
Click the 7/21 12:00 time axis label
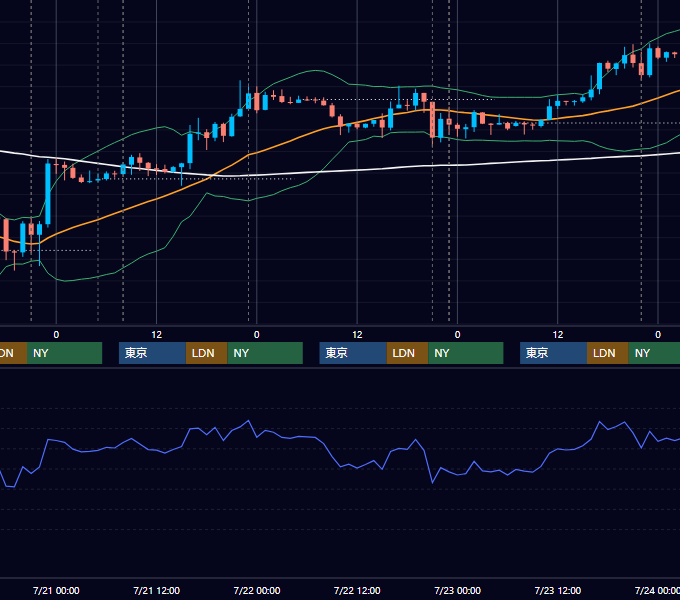coord(157,590)
